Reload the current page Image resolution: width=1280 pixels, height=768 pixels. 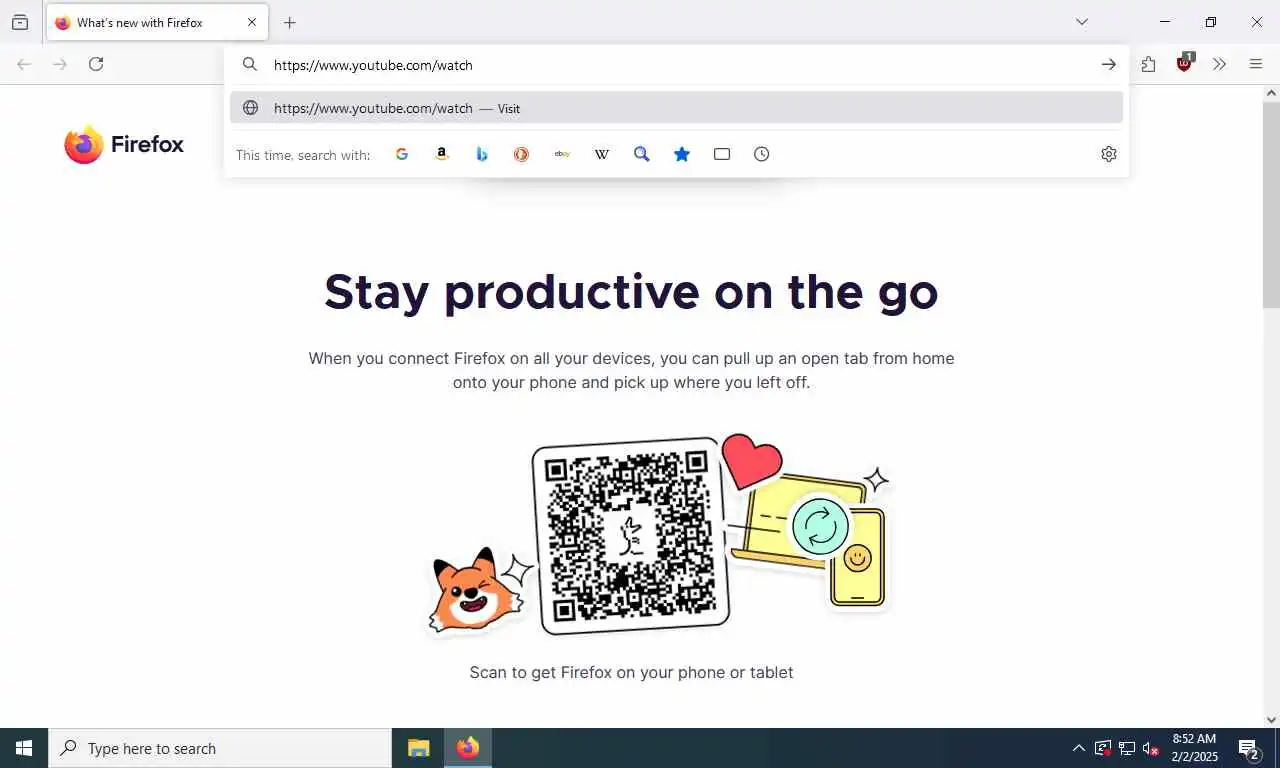(x=96, y=64)
